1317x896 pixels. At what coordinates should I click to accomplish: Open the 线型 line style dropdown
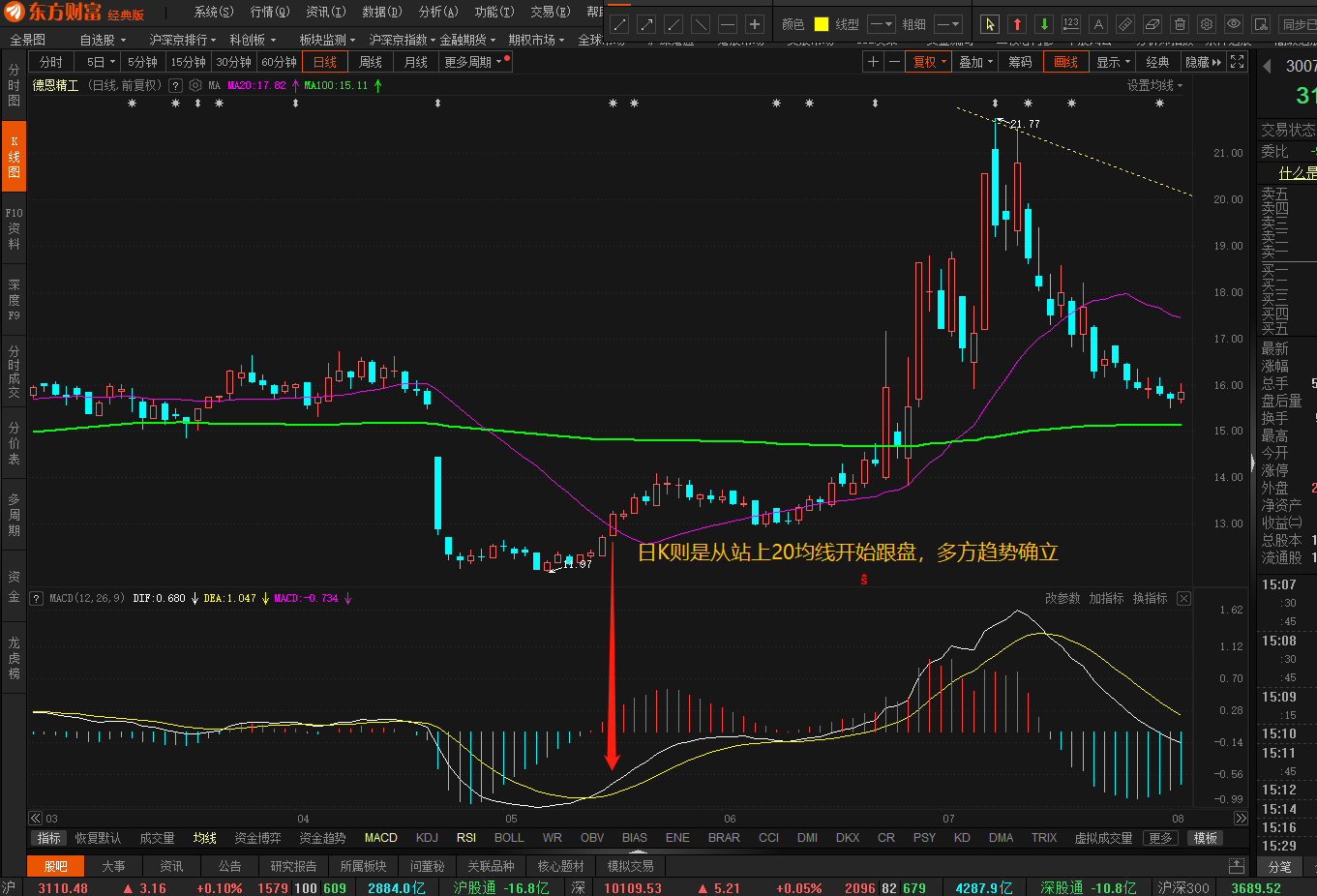click(x=882, y=24)
